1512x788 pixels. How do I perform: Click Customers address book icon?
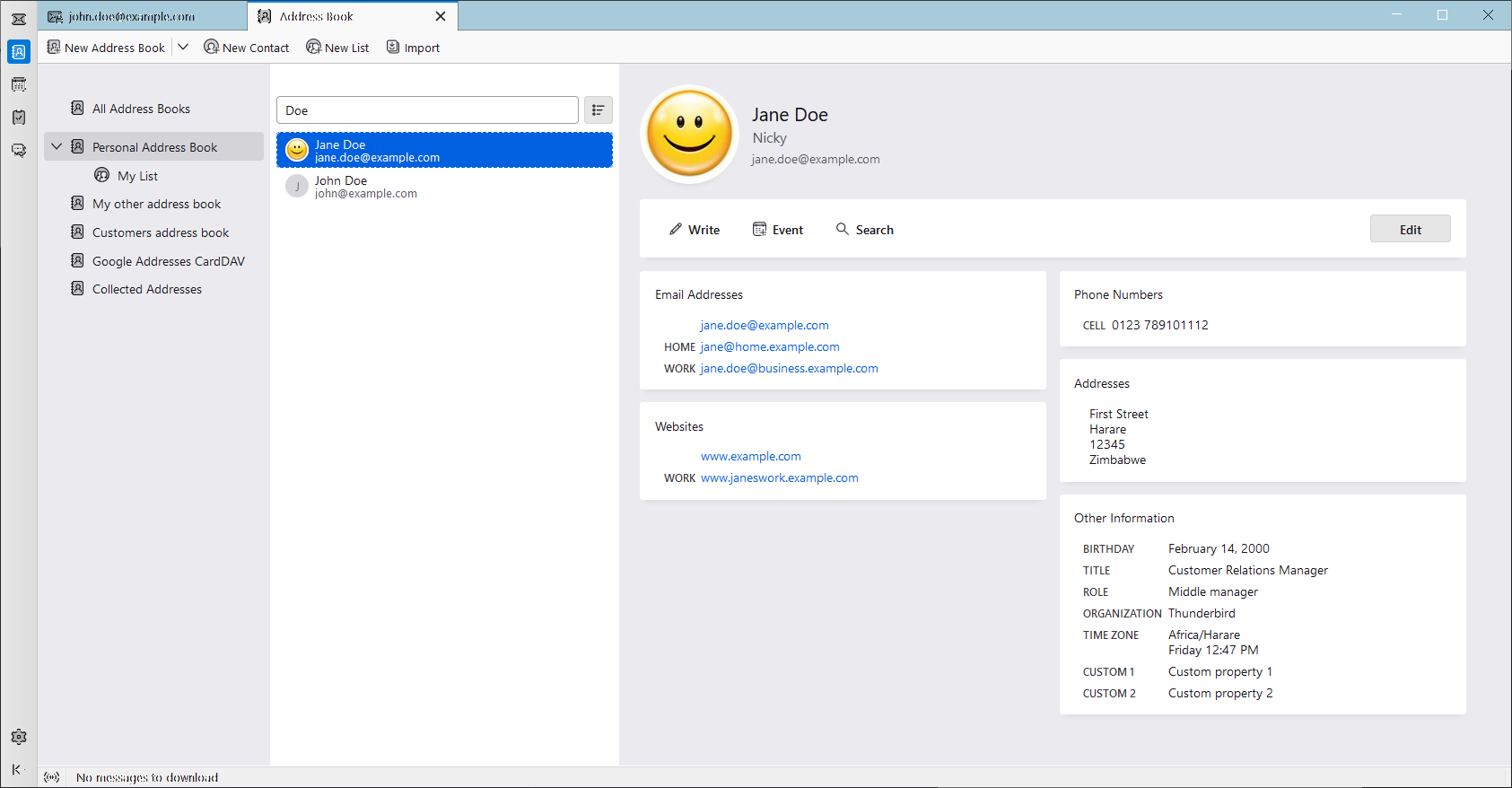click(x=77, y=232)
